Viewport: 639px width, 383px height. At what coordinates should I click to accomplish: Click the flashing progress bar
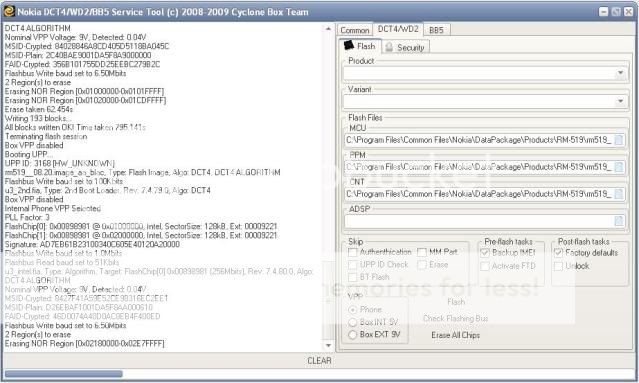[319, 374]
